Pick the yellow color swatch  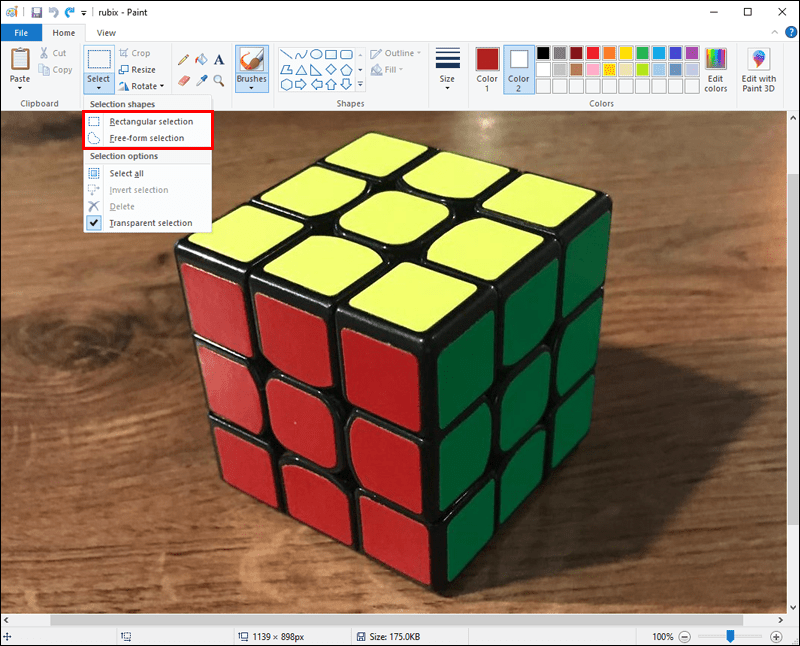click(x=626, y=53)
